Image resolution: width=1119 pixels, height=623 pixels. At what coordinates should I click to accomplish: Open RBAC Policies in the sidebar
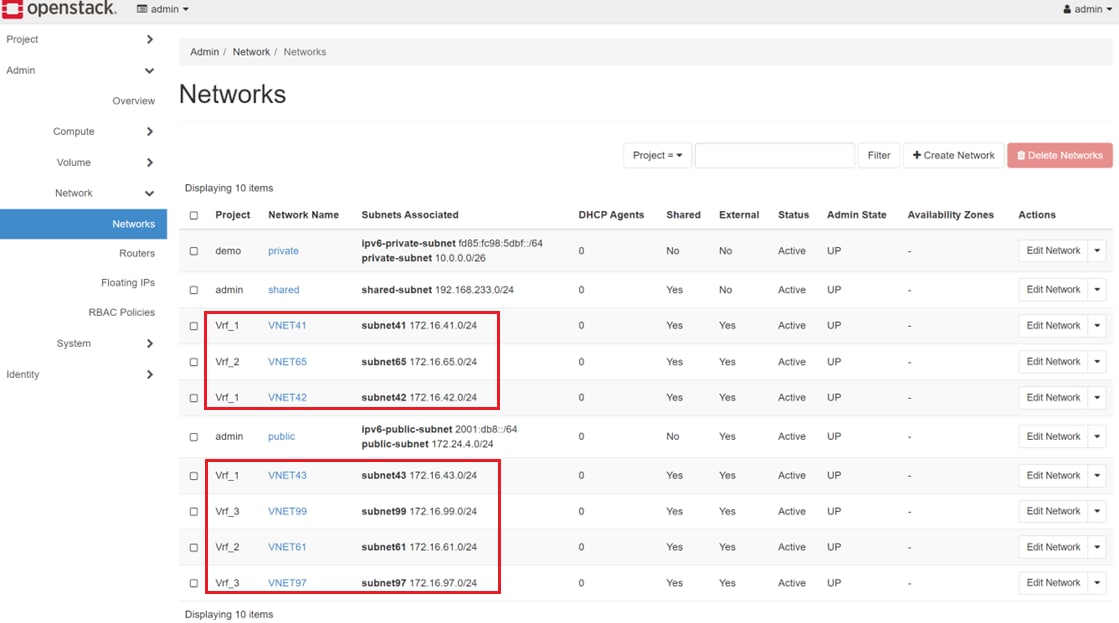[x=121, y=312]
